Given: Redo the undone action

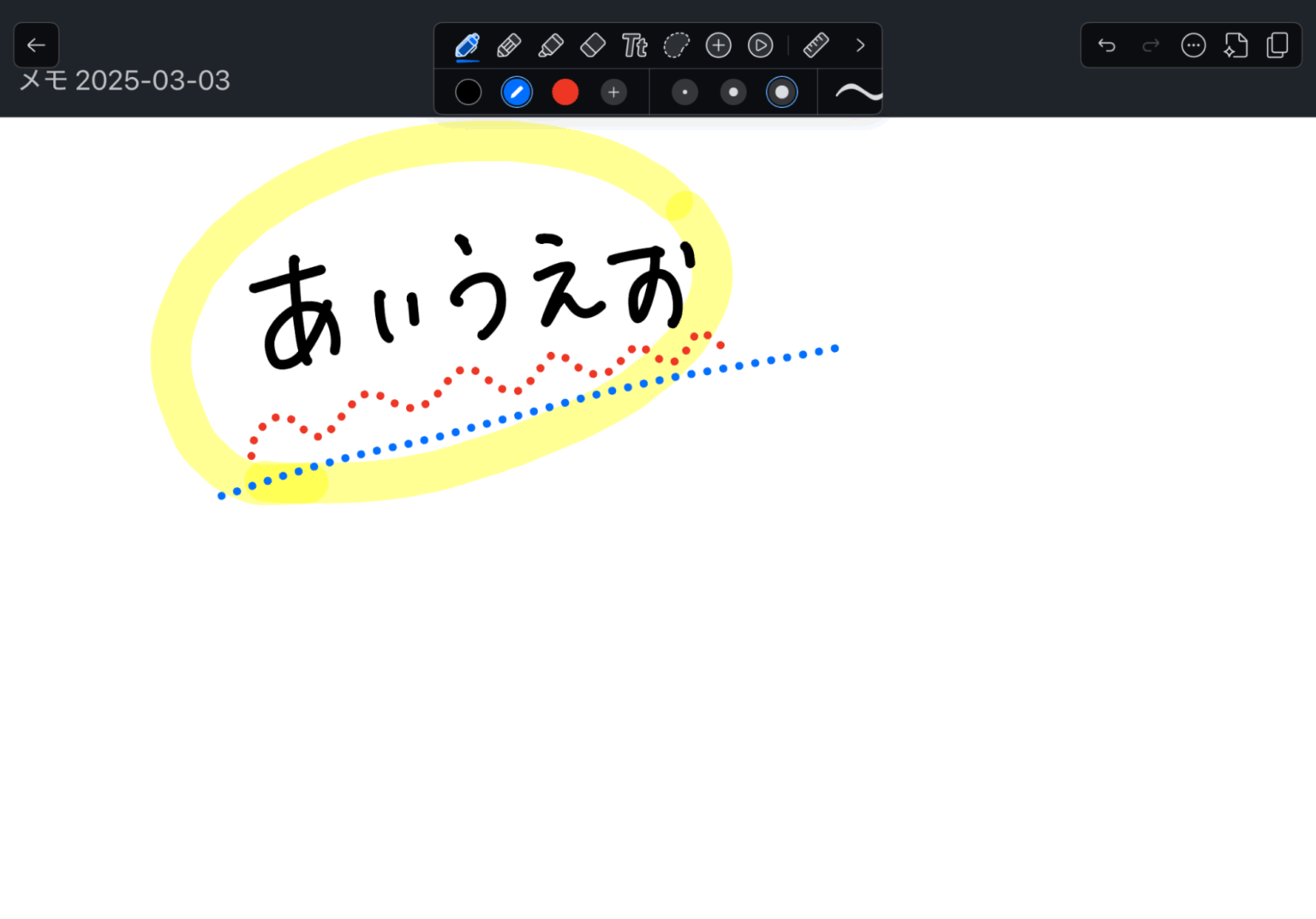Looking at the screenshot, I should [1151, 45].
